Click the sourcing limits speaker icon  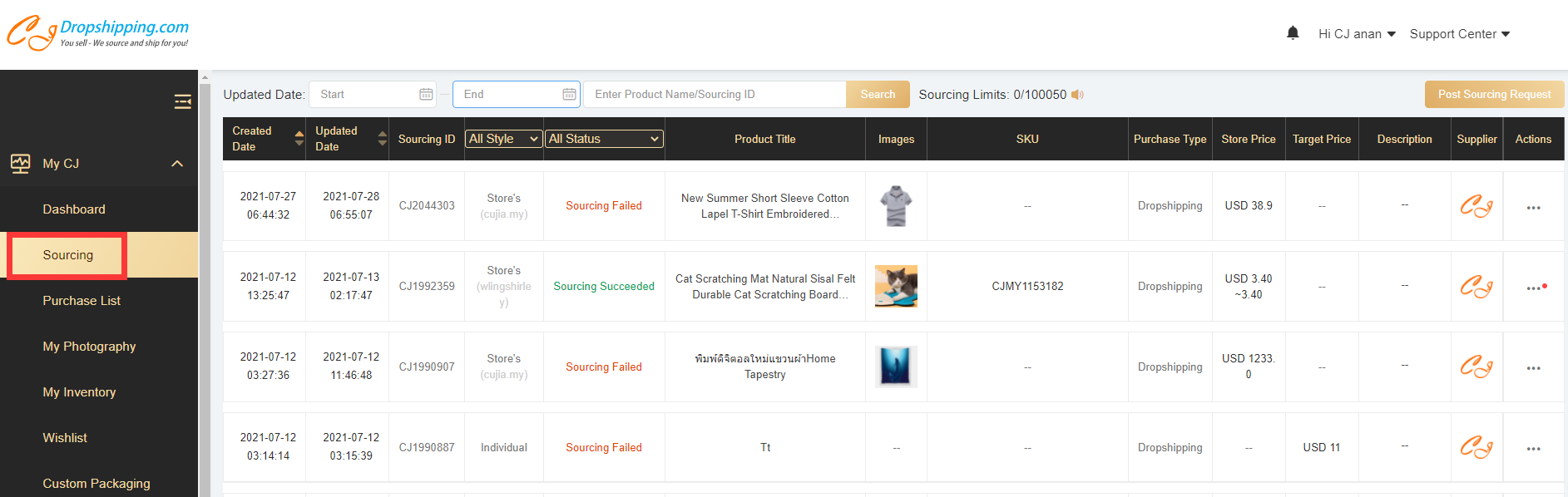coord(1077,95)
